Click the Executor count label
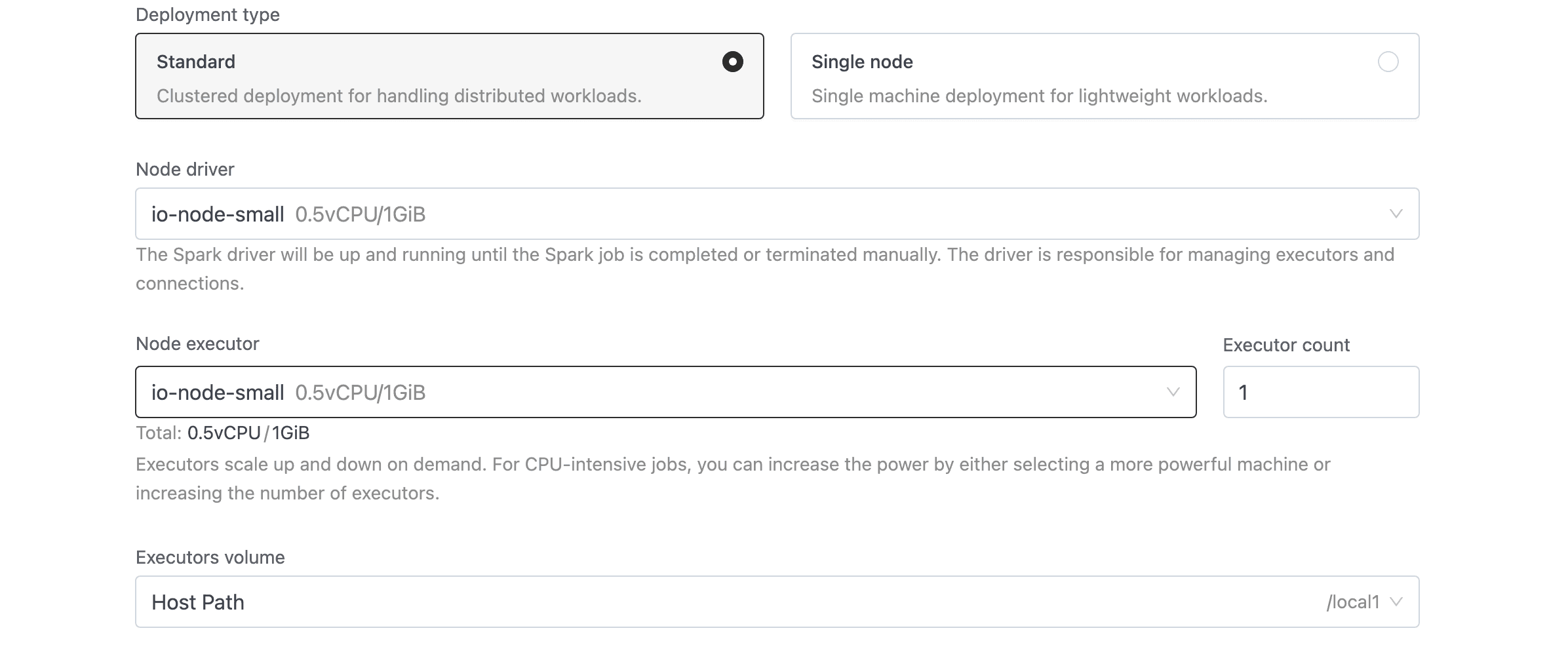The width and height of the screenshot is (1568, 662). (x=1285, y=345)
